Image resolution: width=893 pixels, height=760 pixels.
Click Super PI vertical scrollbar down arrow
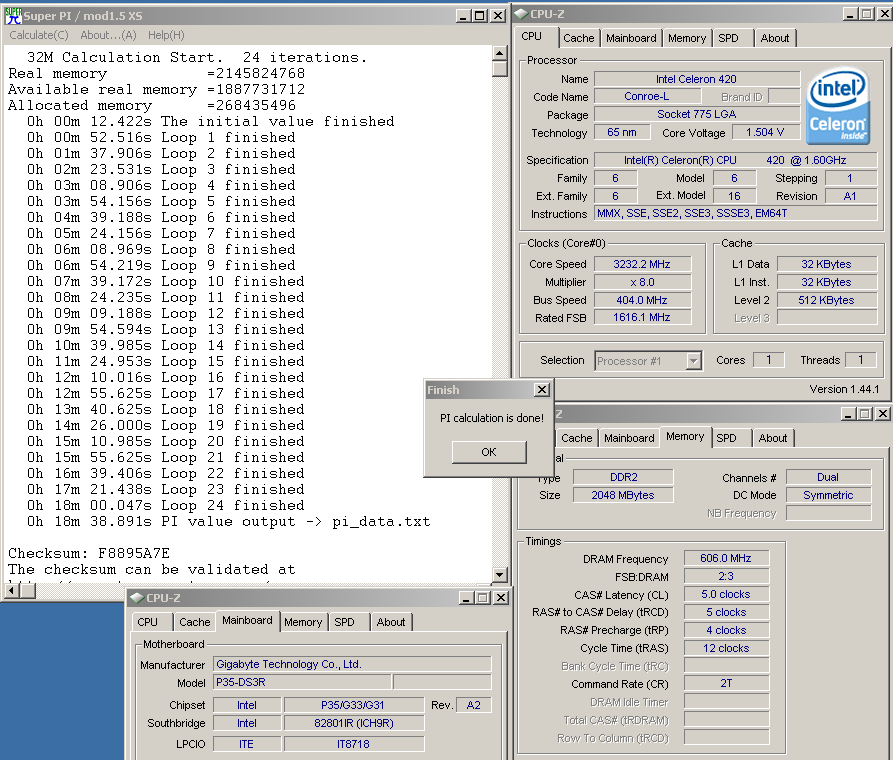pos(499,575)
